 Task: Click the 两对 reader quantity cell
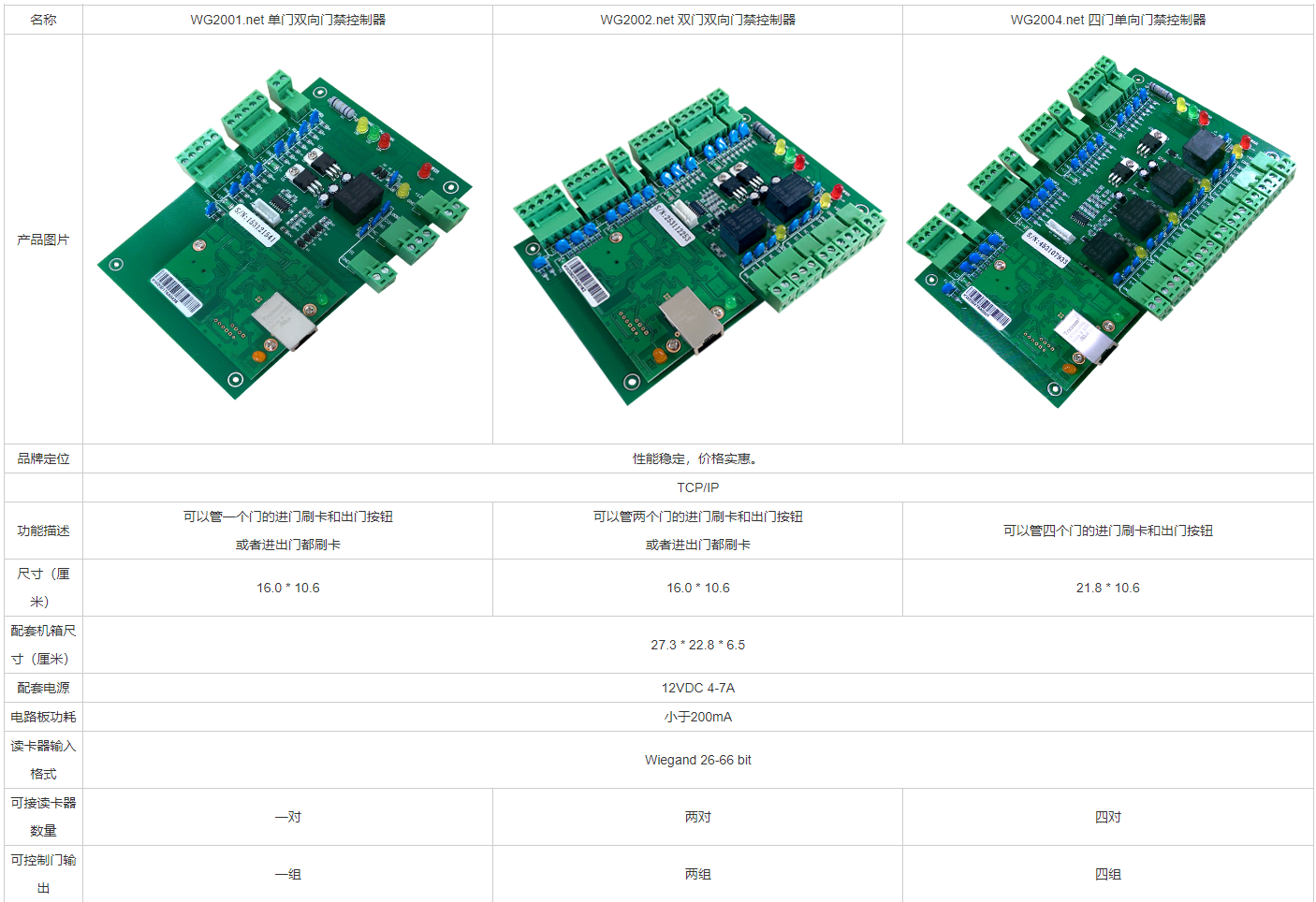[x=697, y=817]
